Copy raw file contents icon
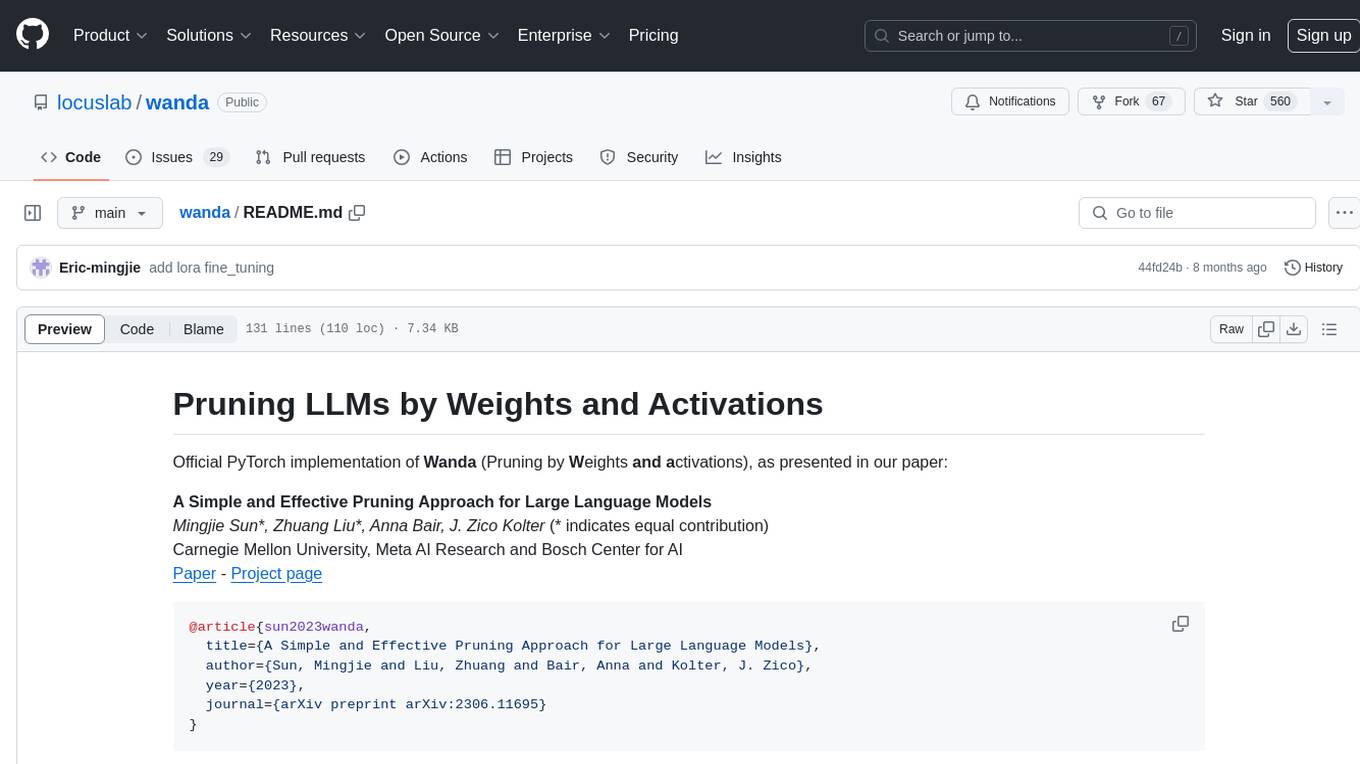 pyautogui.click(x=1266, y=329)
